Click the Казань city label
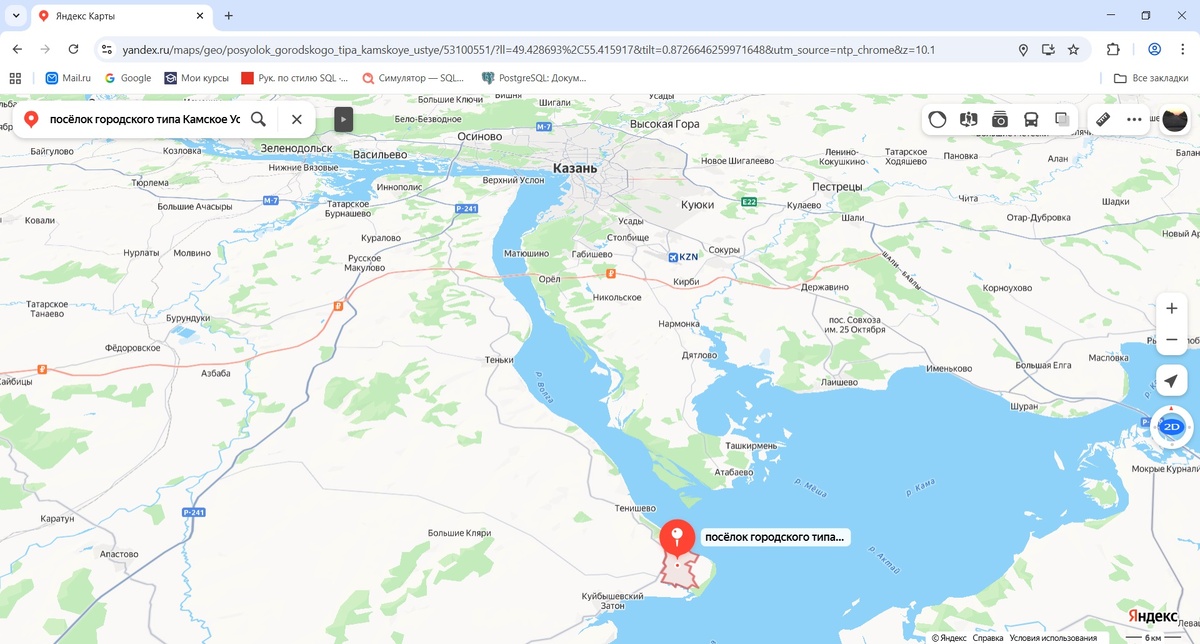The image size is (1200, 644). pos(576,168)
